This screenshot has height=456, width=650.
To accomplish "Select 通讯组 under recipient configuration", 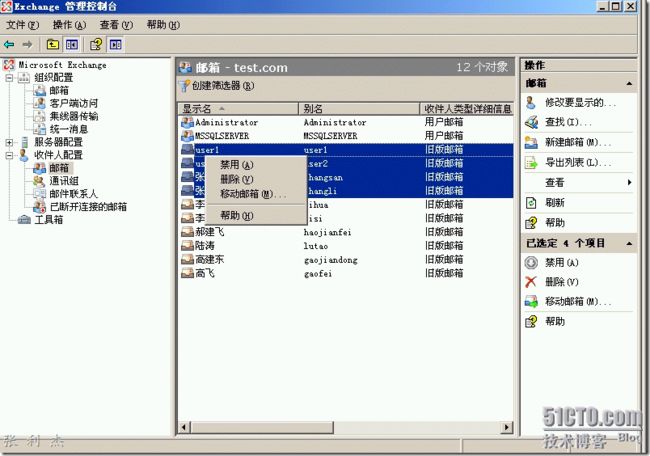I will 64,181.
